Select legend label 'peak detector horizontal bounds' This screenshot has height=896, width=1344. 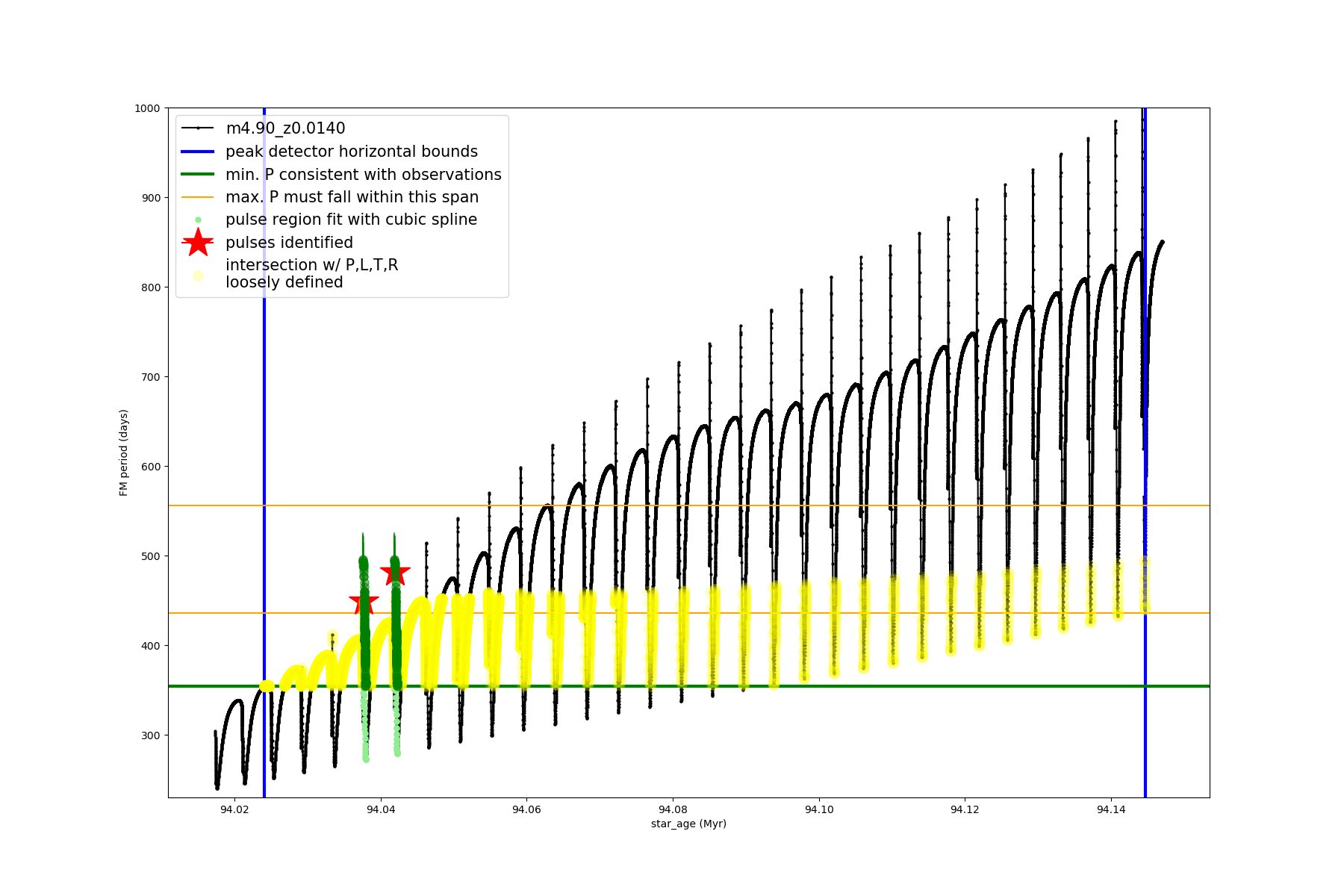click(351, 152)
